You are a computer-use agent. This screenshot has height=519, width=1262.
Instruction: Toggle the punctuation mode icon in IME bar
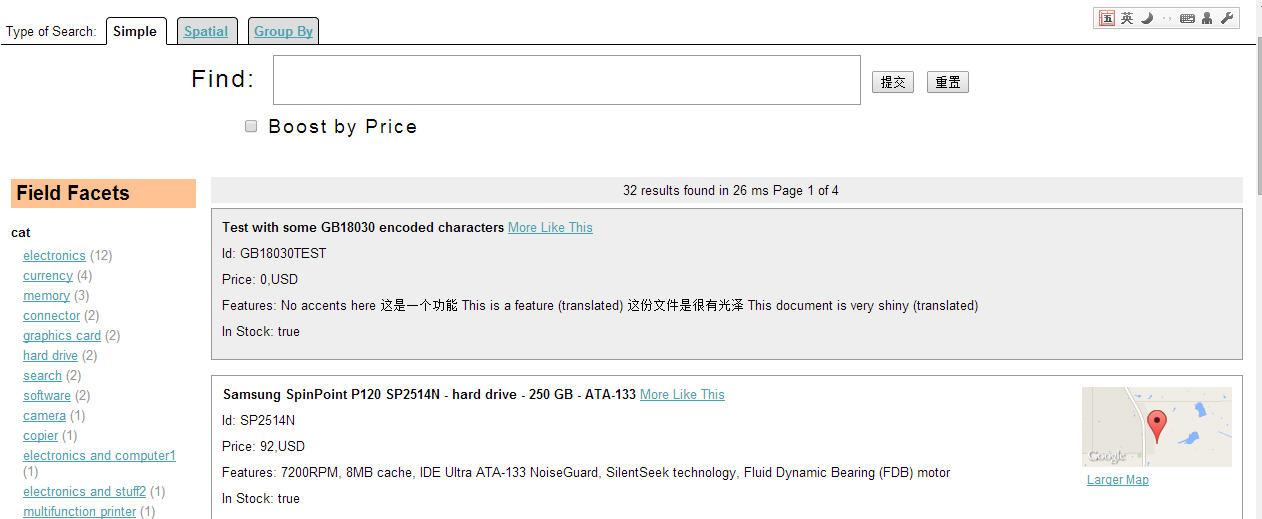click(x=1167, y=18)
